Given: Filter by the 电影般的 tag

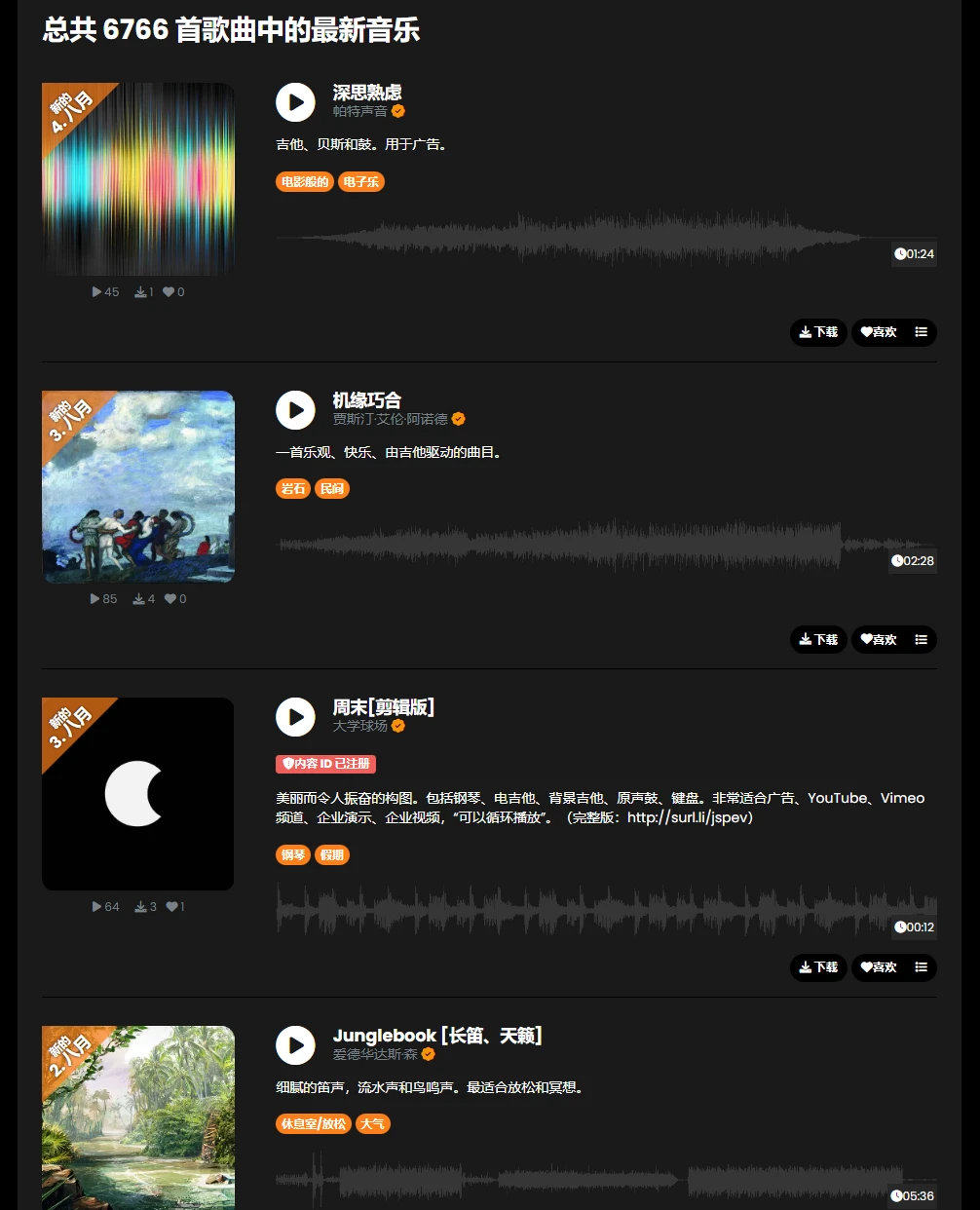Looking at the screenshot, I should 305,181.
